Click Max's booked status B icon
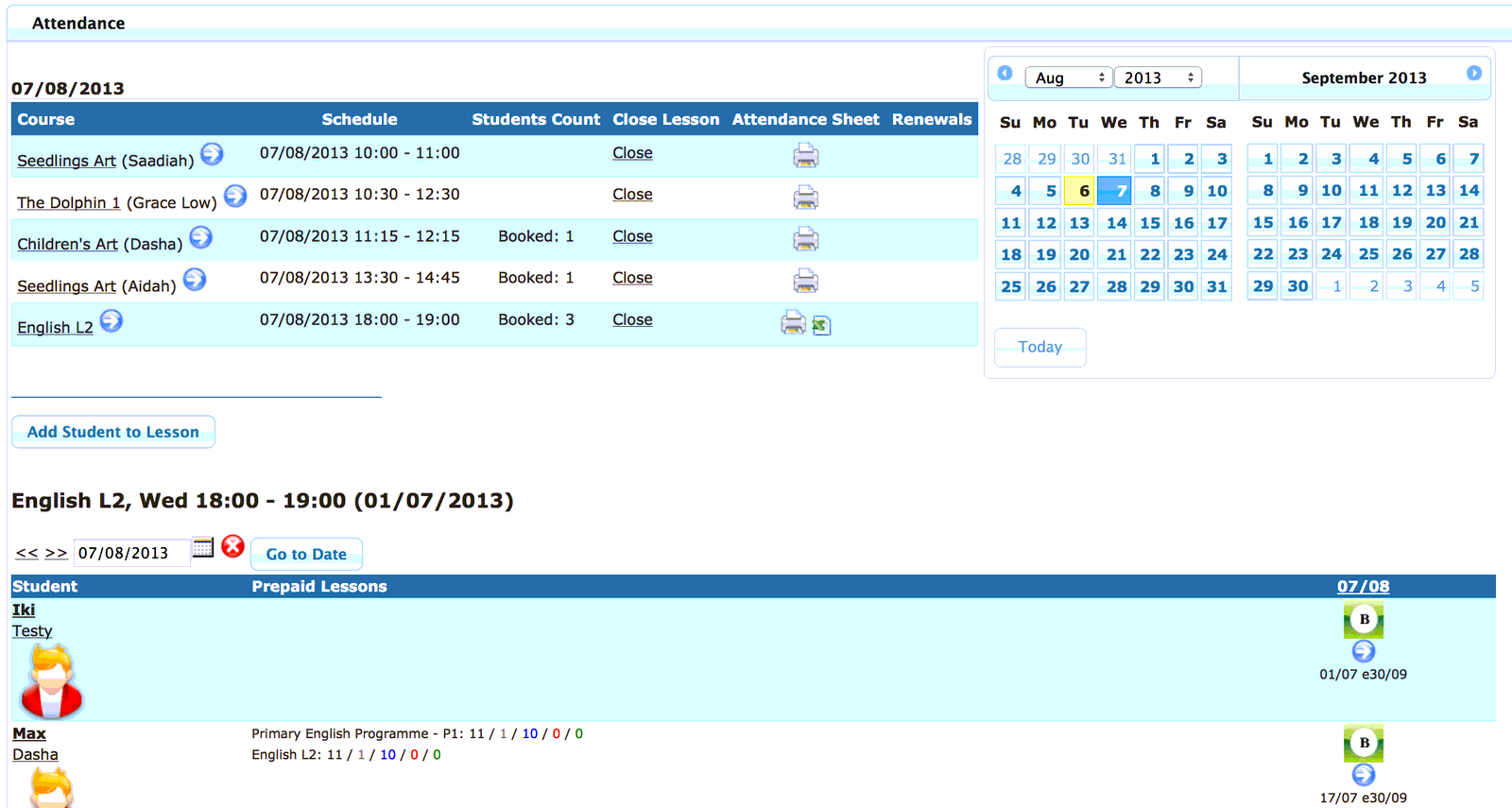This screenshot has height=808, width=1512. tap(1364, 743)
